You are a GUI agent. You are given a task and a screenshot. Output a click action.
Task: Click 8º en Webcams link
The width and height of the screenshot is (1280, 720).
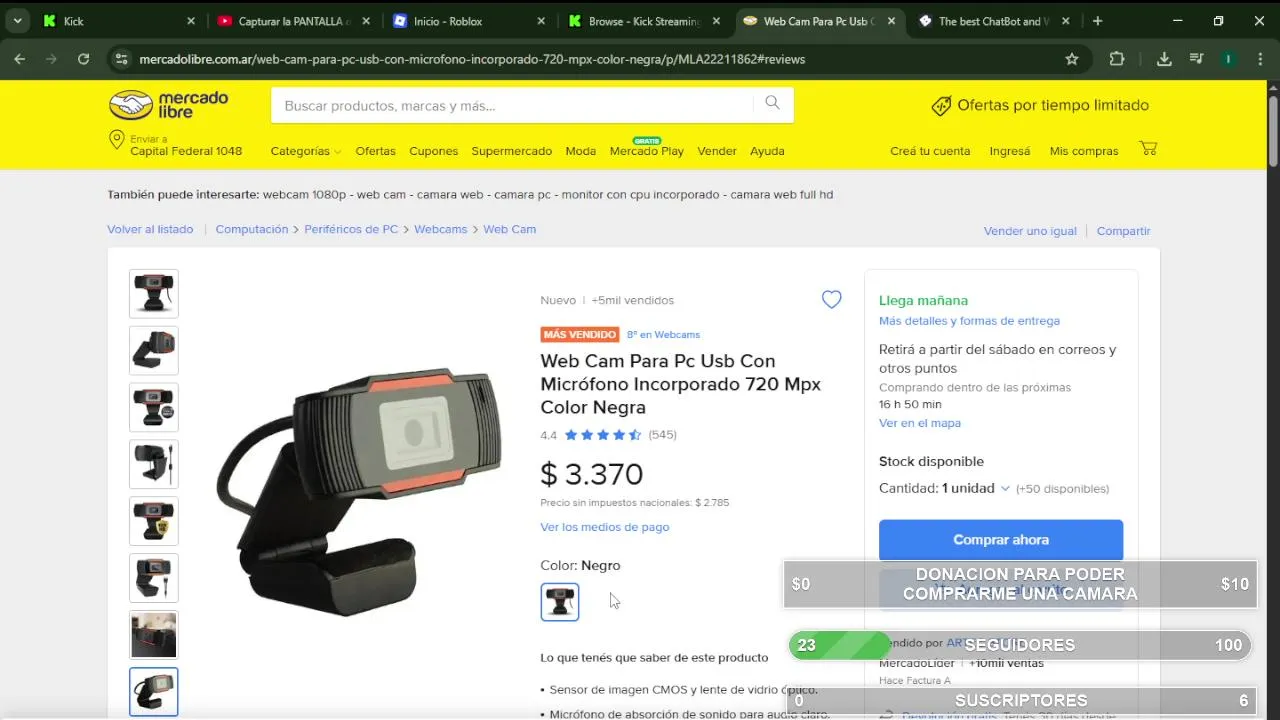(663, 335)
